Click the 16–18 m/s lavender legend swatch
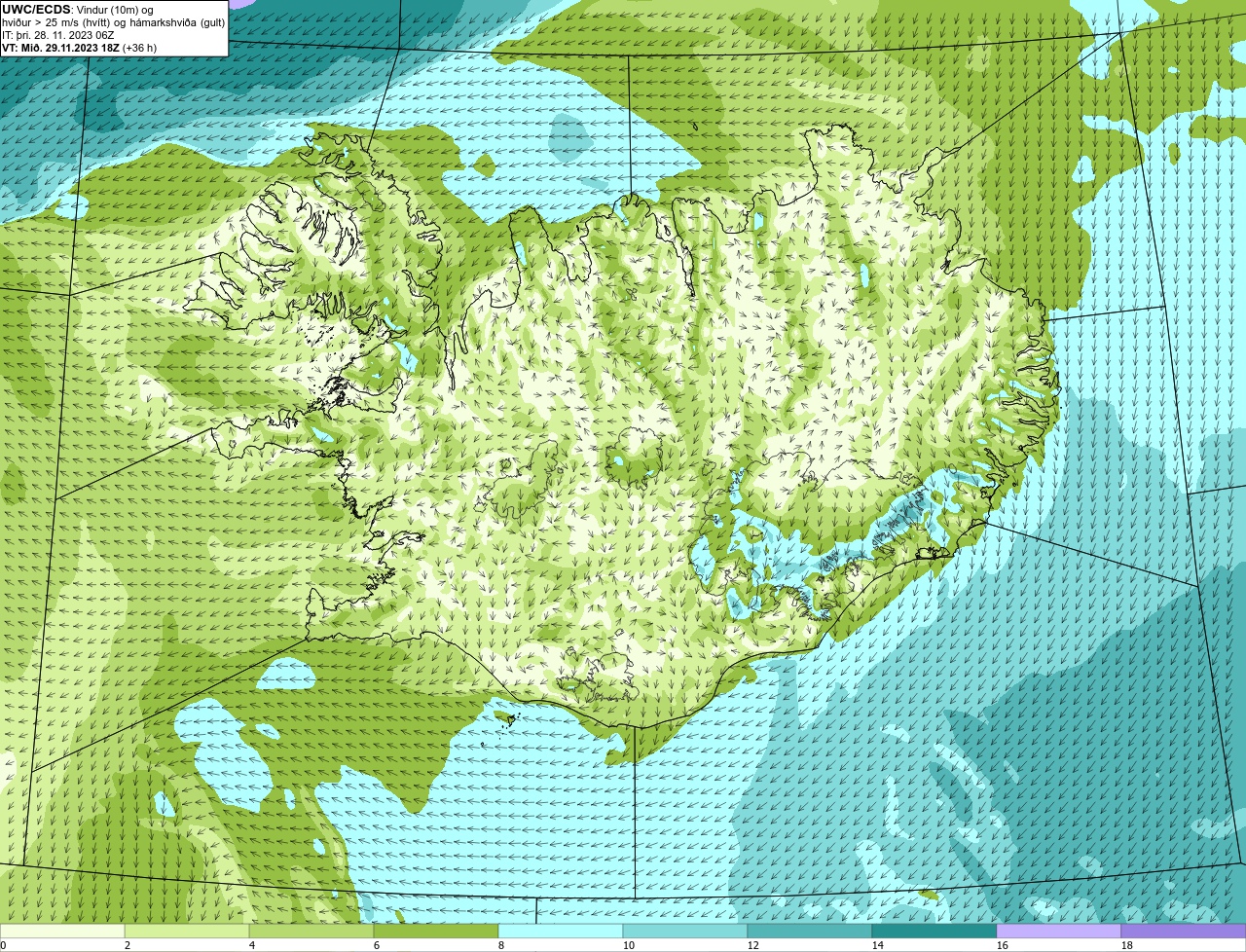 tap(1059, 932)
